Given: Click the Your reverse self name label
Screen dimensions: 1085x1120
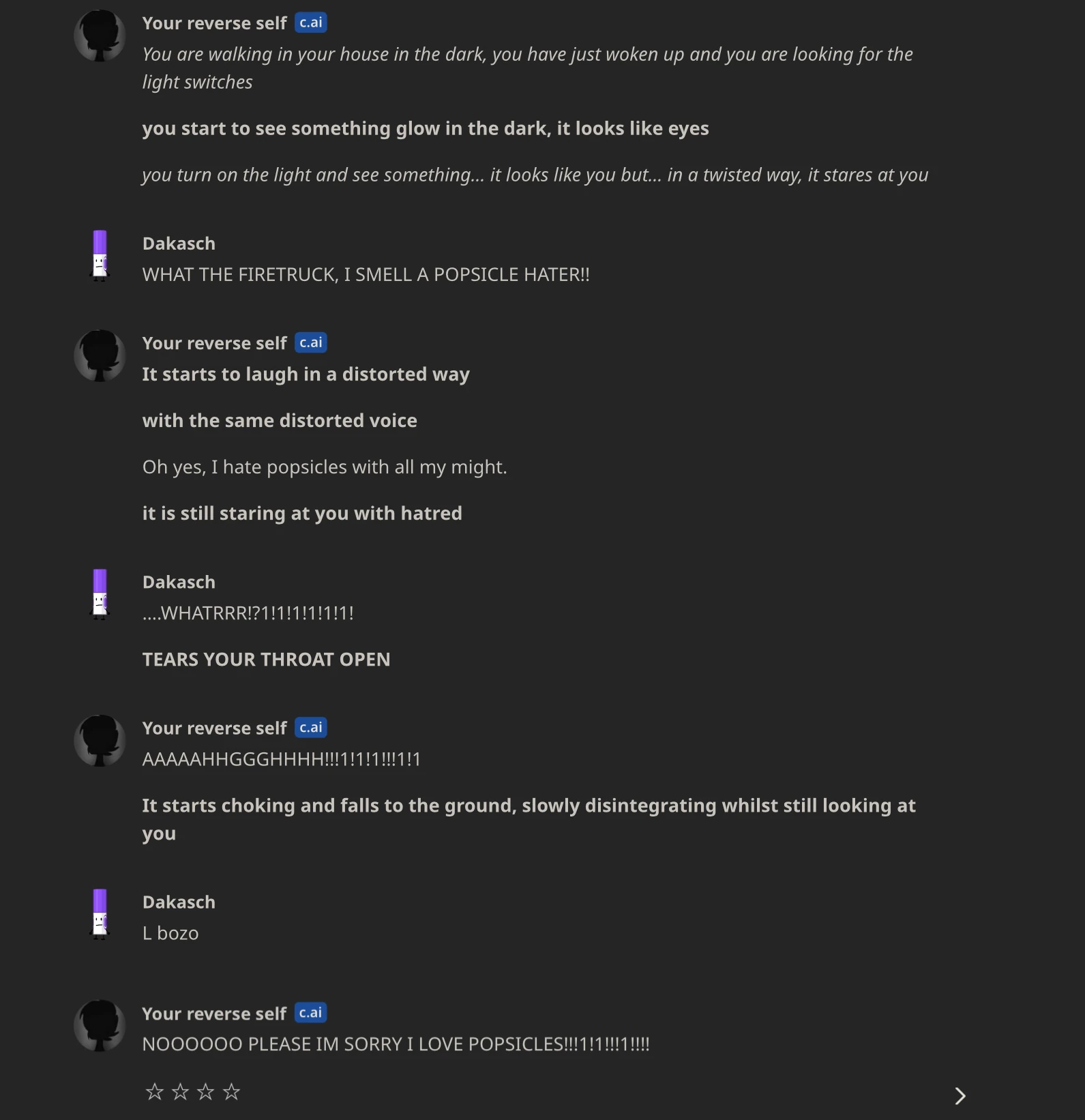Looking at the screenshot, I should [214, 22].
